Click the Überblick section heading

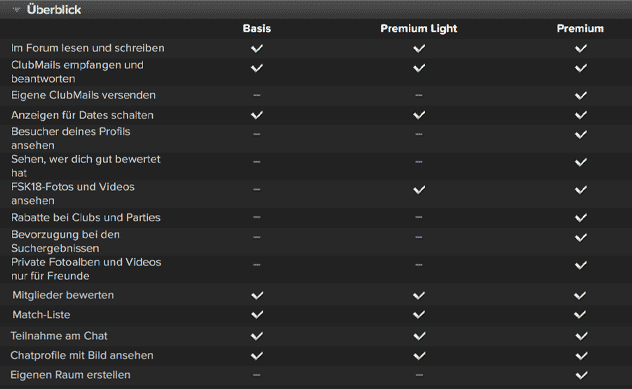coord(54,10)
